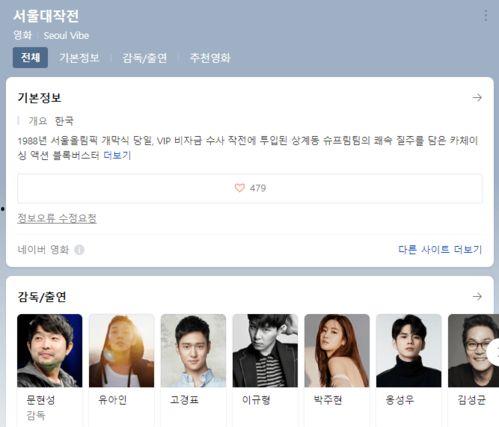Screen dimensions: 499x427
Task: Open actor 고경표 photo thumbnail
Action: [x=193, y=350]
